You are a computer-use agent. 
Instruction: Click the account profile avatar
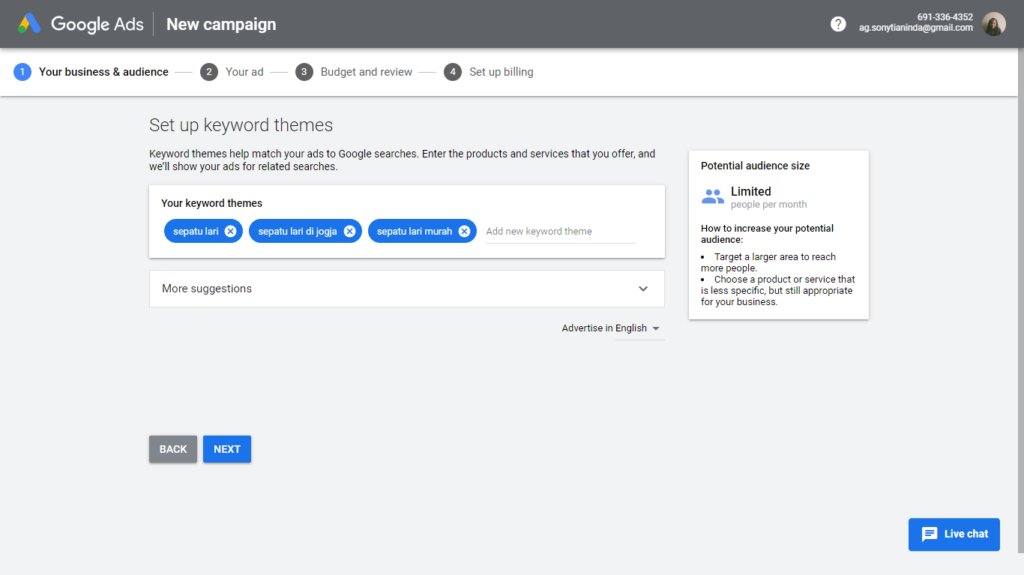(x=993, y=24)
